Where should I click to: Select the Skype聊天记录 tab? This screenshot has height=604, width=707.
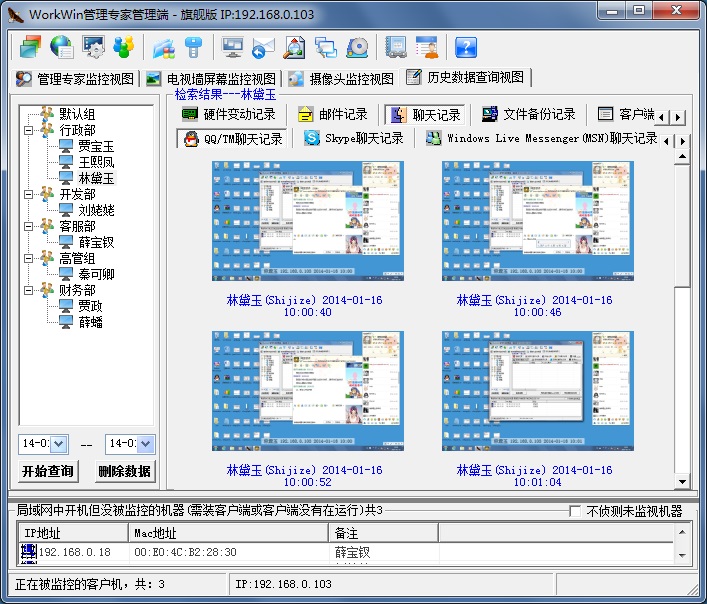coord(354,138)
